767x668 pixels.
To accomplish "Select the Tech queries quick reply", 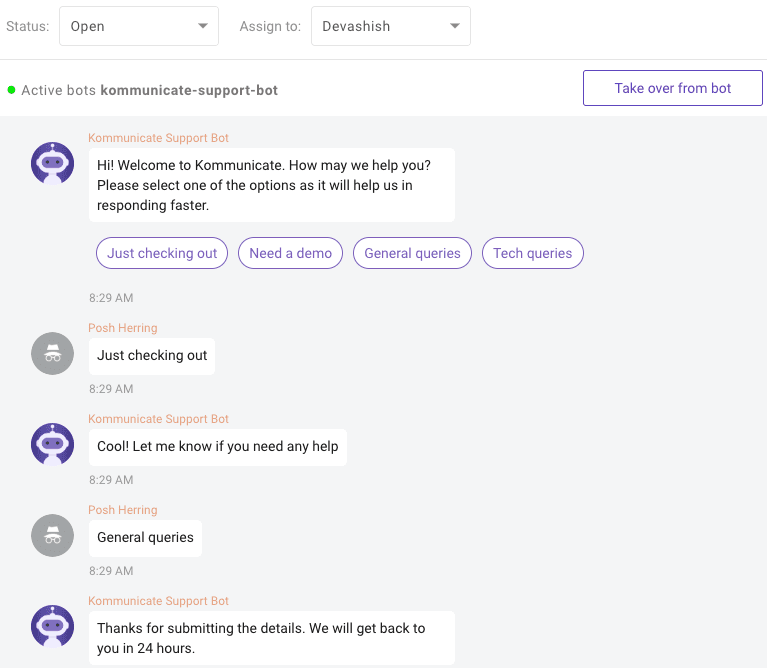I will (533, 253).
